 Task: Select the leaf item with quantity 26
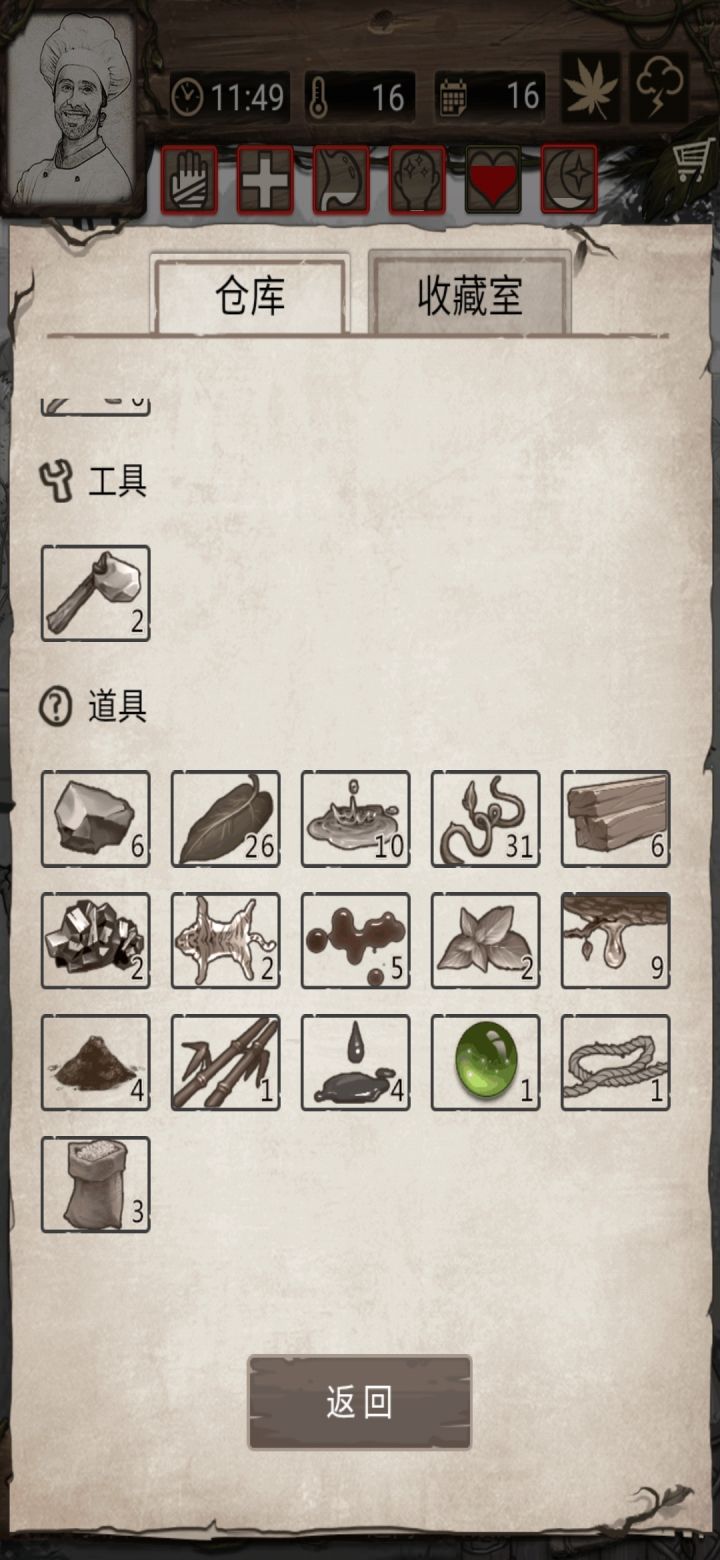coord(225,819)
